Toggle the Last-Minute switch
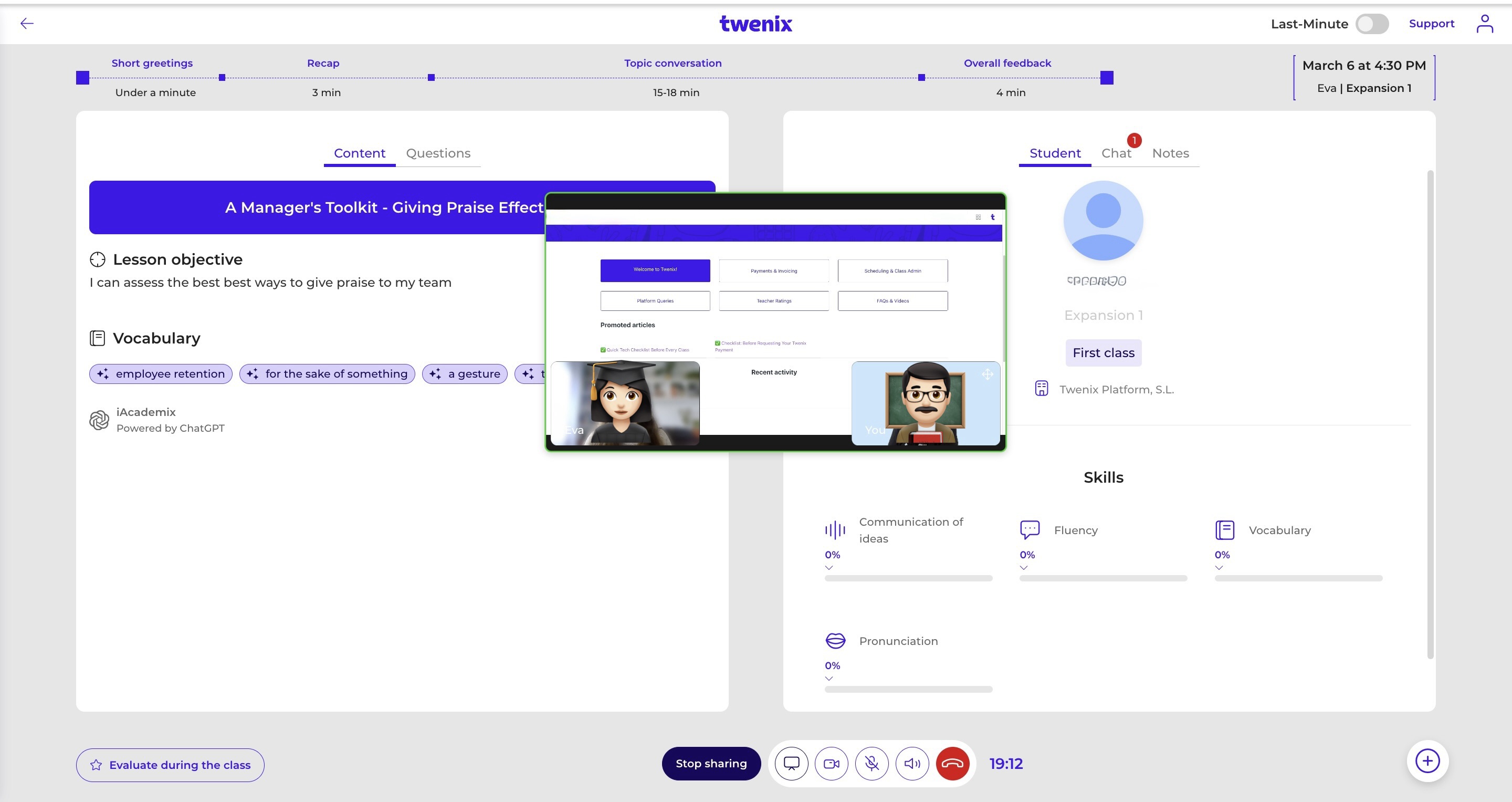 1372,24
